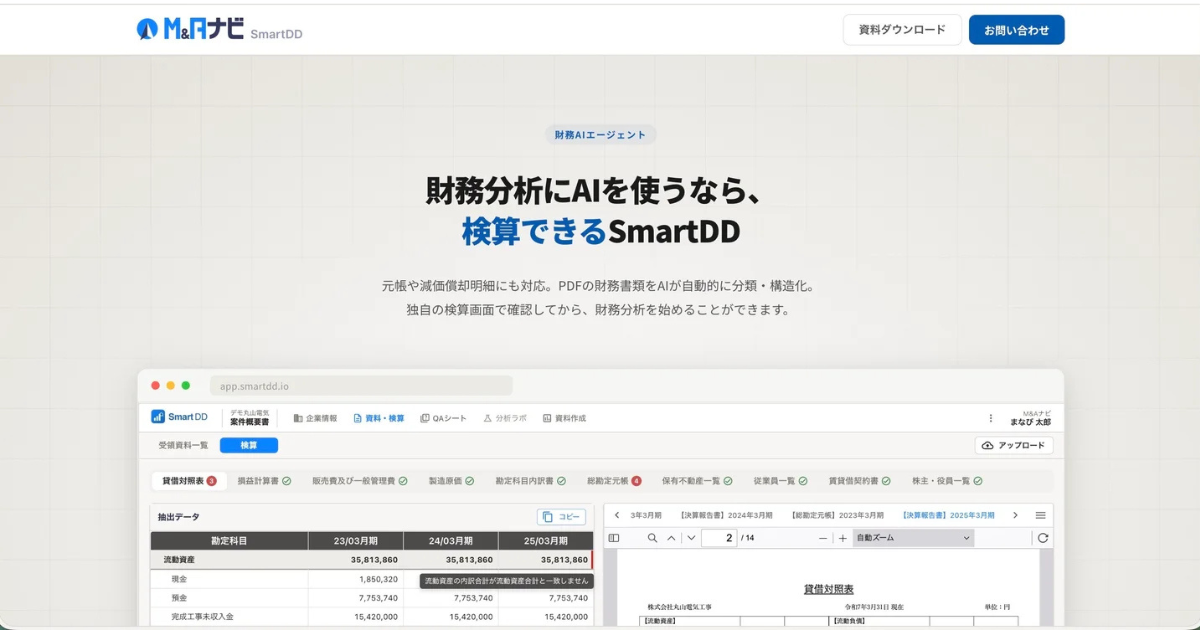Click the app.smartdd.io address bar
The height and width of the screenshot is (630, 1200).
361,385
